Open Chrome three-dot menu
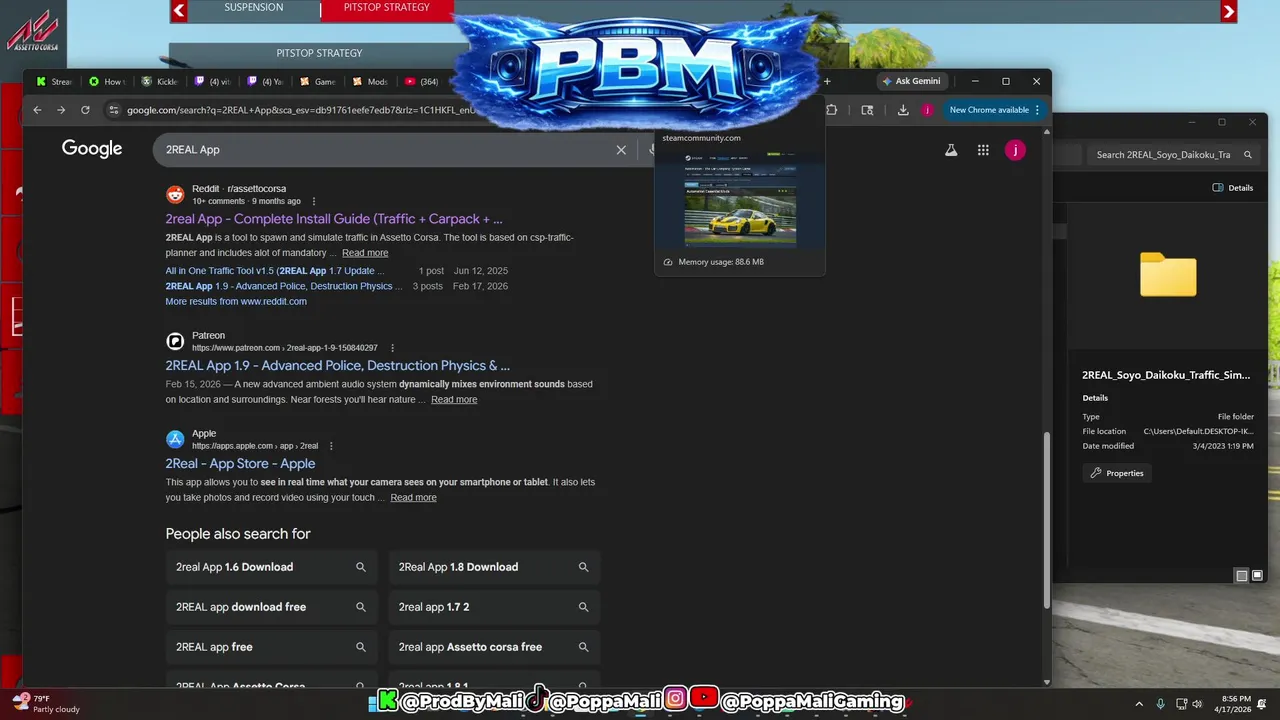Viewport: 1280px width, 720px height. pos(1037,110)
